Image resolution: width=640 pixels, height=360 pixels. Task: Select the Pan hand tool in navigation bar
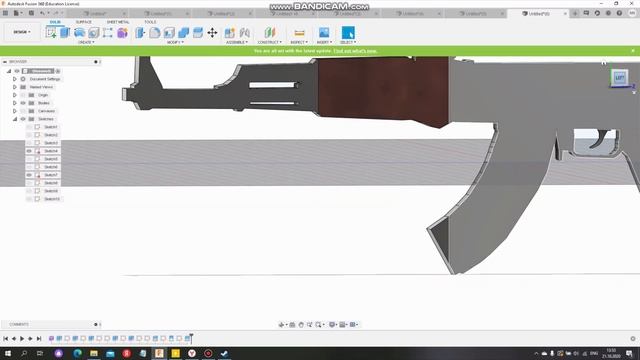click(x=301, y=324)
